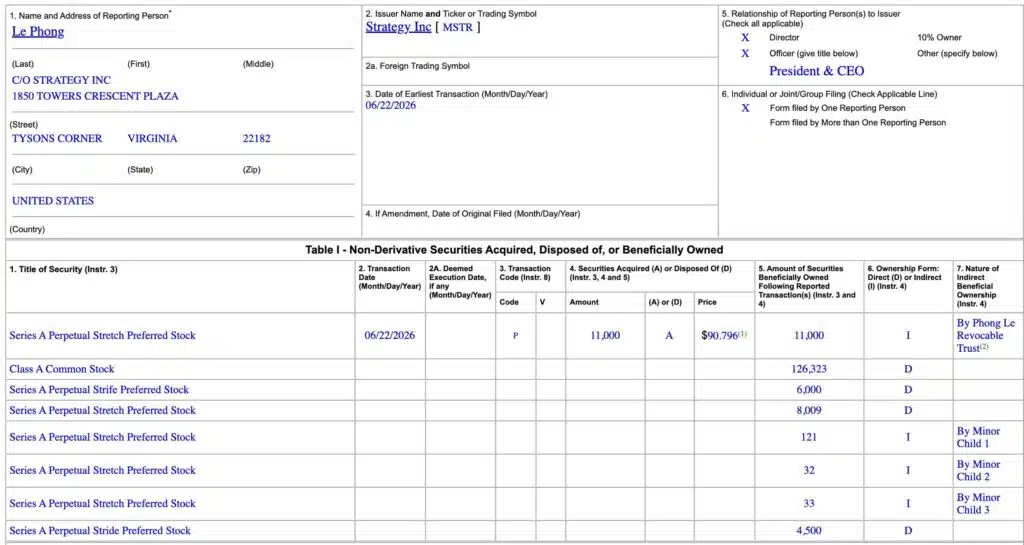Click the By Minor Child 1 ownership note
This screenshot has width=1024, height=545.
[978, 437]
